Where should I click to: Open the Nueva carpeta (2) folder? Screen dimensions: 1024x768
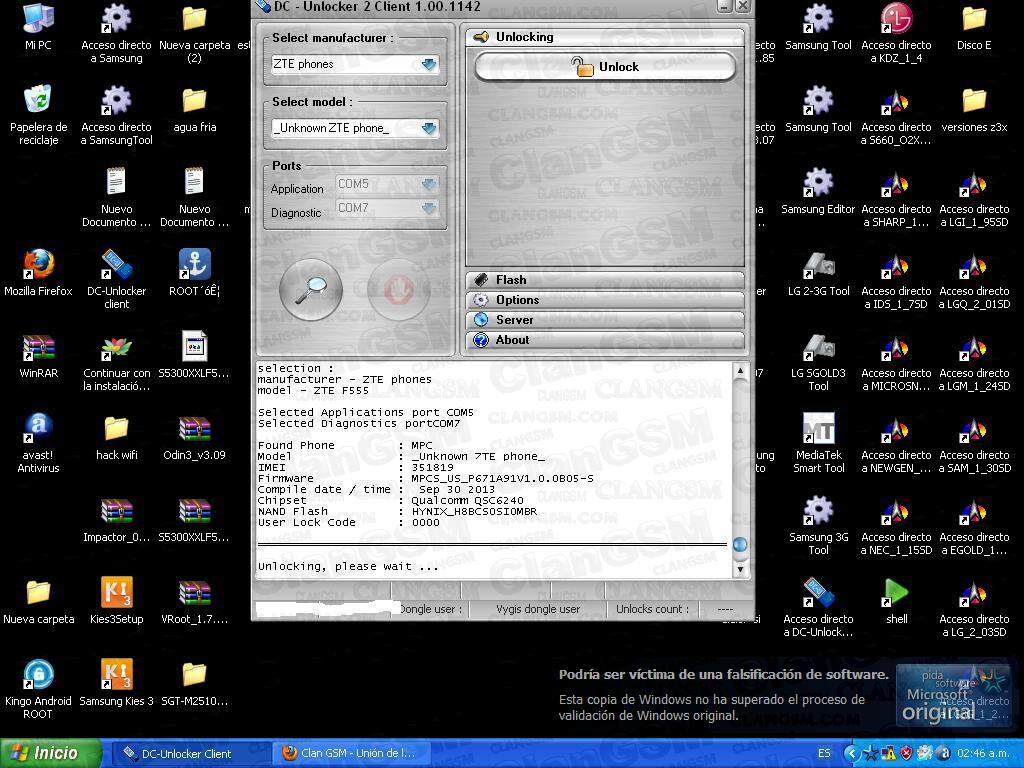click(x=195, y=33)
